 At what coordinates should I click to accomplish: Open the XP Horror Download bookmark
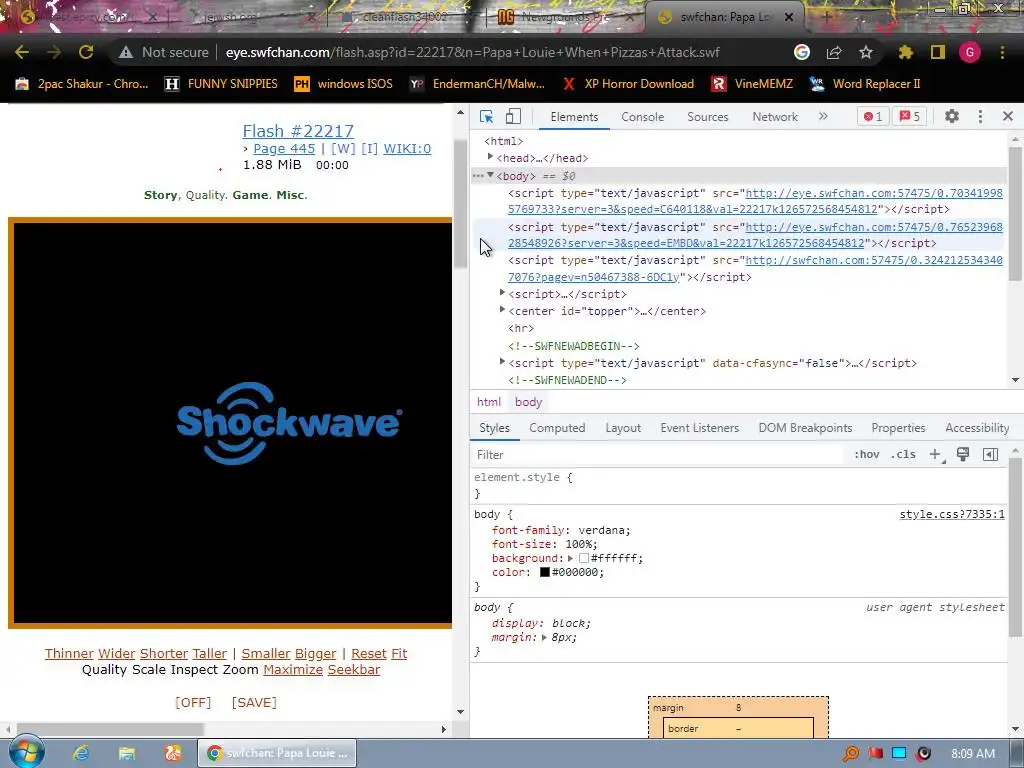628,84
